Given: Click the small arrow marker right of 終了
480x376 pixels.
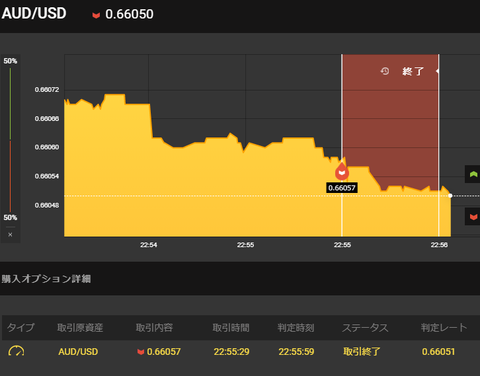Looking at the screenshot, I should coord(437,71).
